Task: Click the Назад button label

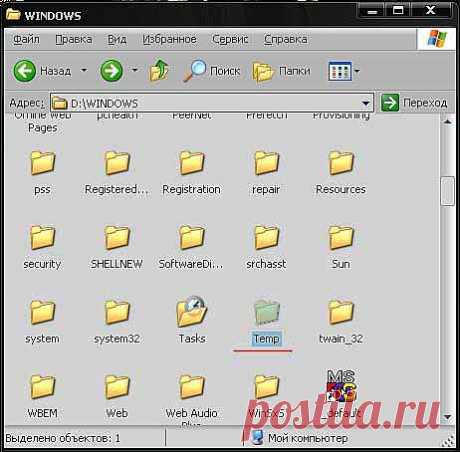Action: click(55, 71)
